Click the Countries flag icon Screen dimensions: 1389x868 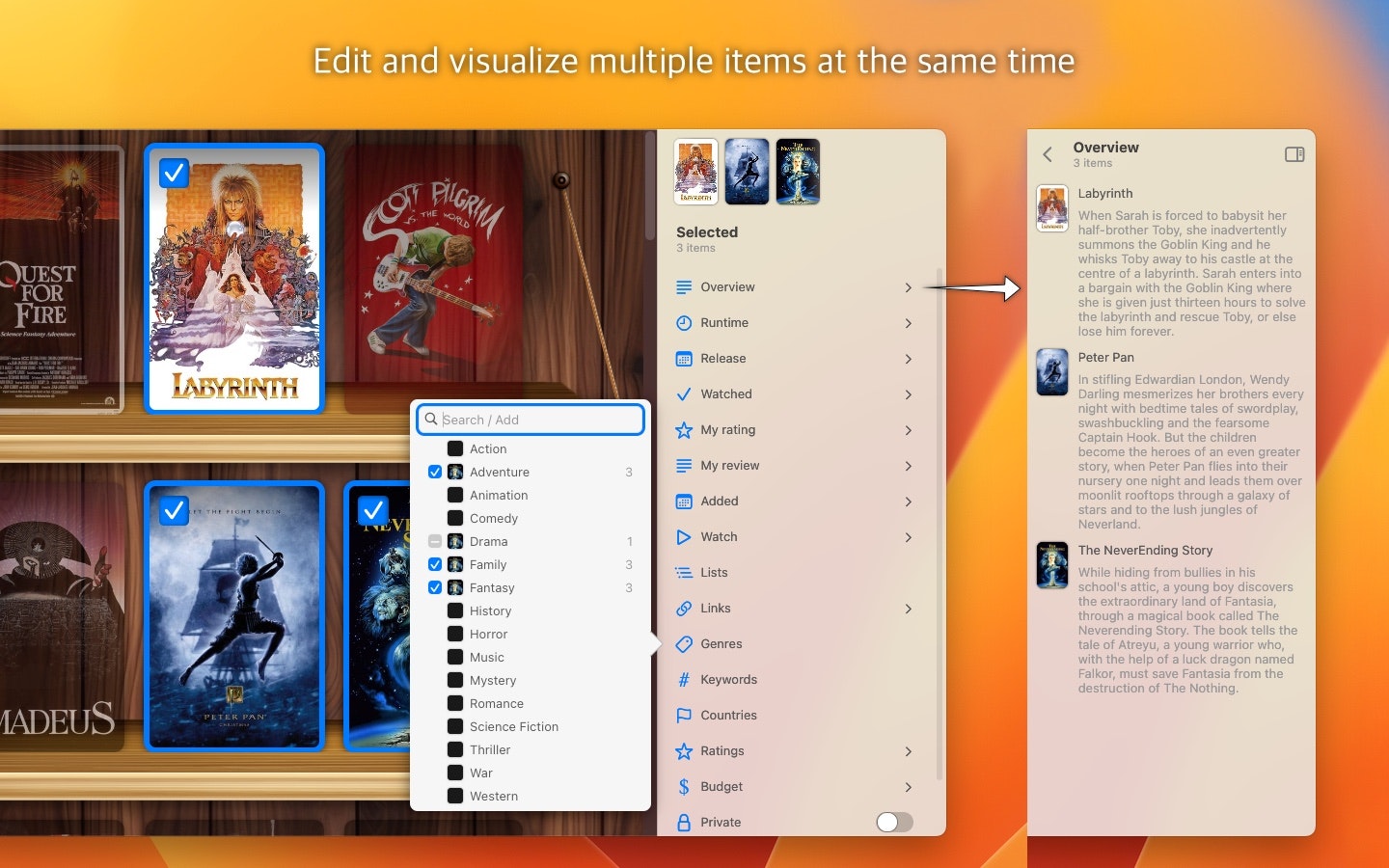(684, 716)
